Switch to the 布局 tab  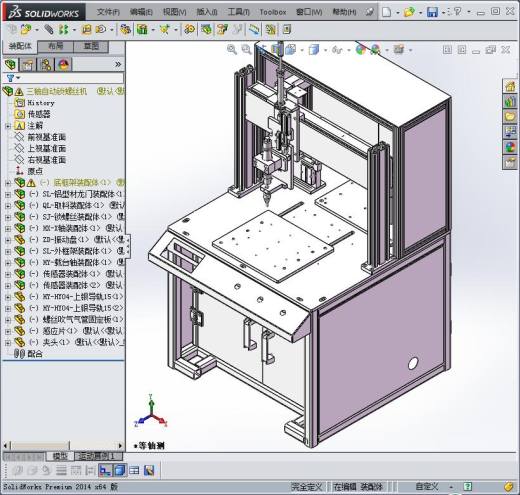55,47
